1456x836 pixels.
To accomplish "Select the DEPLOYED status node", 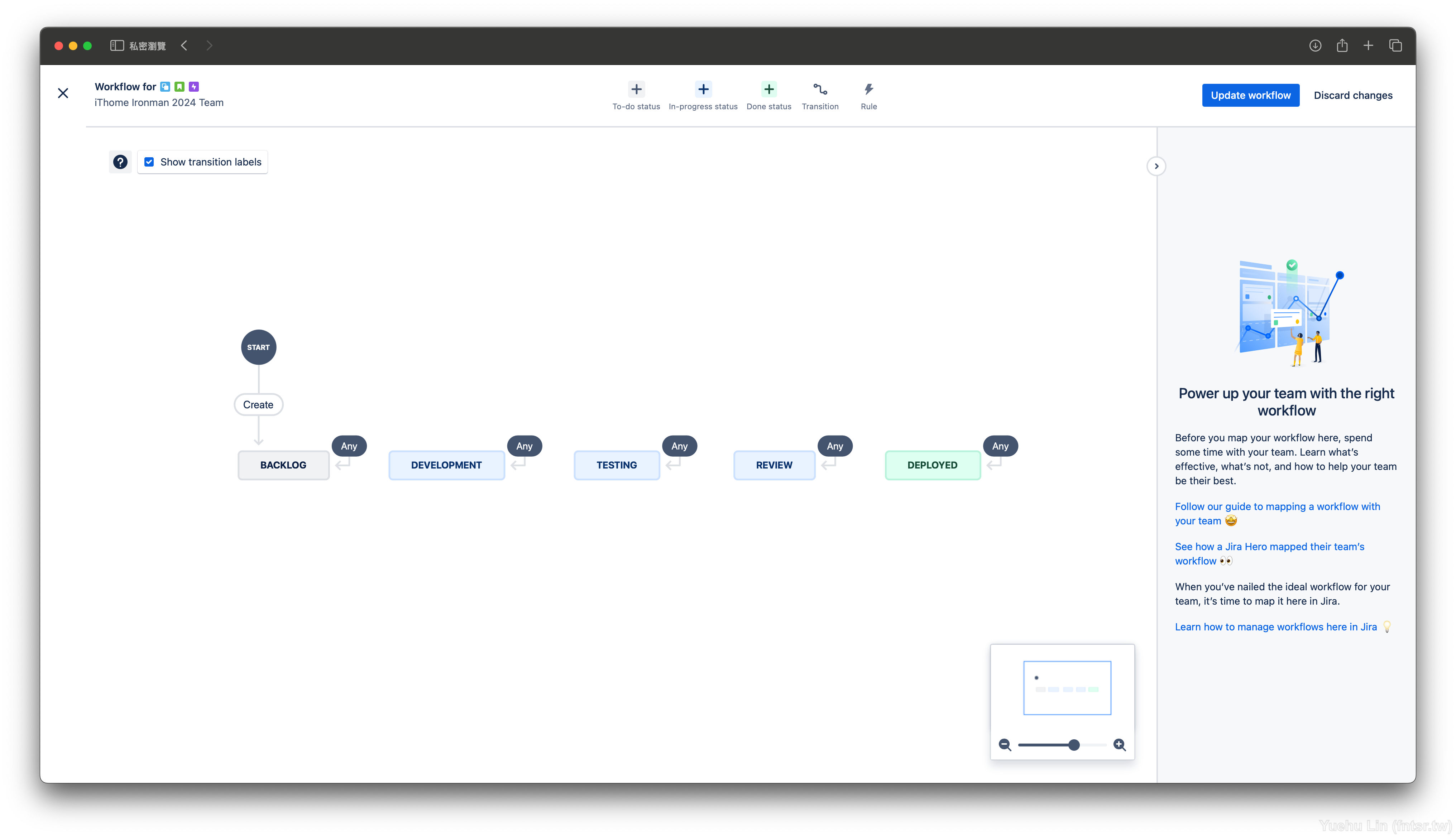I will [932, 464].
